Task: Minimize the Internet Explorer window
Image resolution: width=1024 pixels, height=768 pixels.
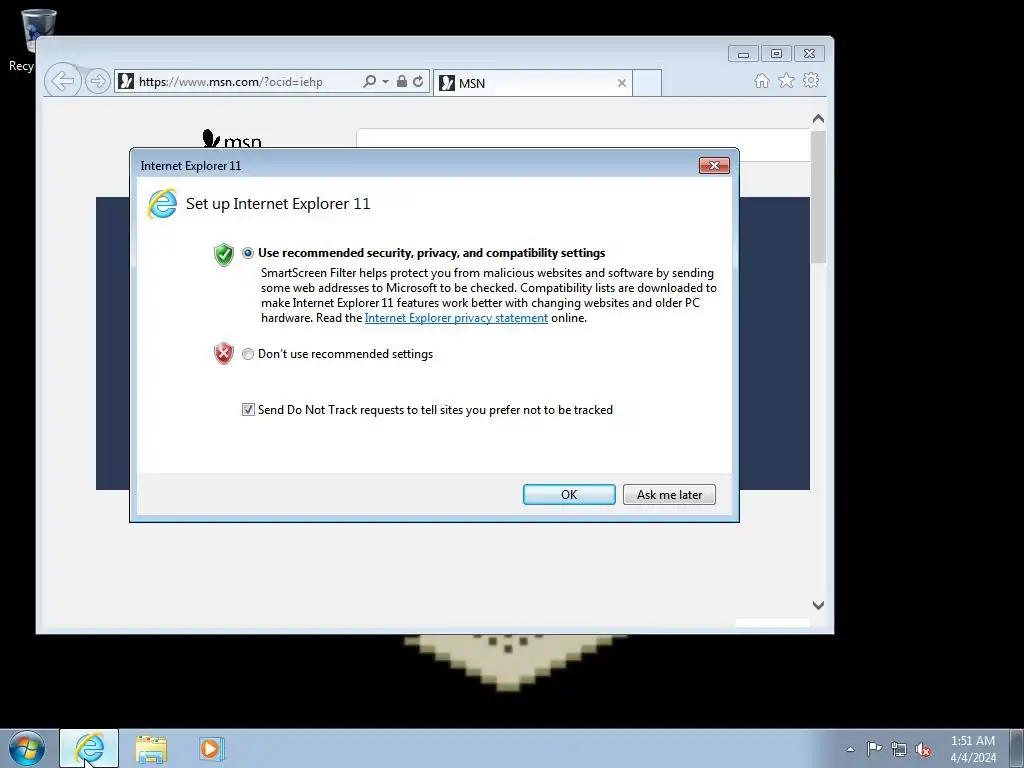Action: tap(743, 54)
